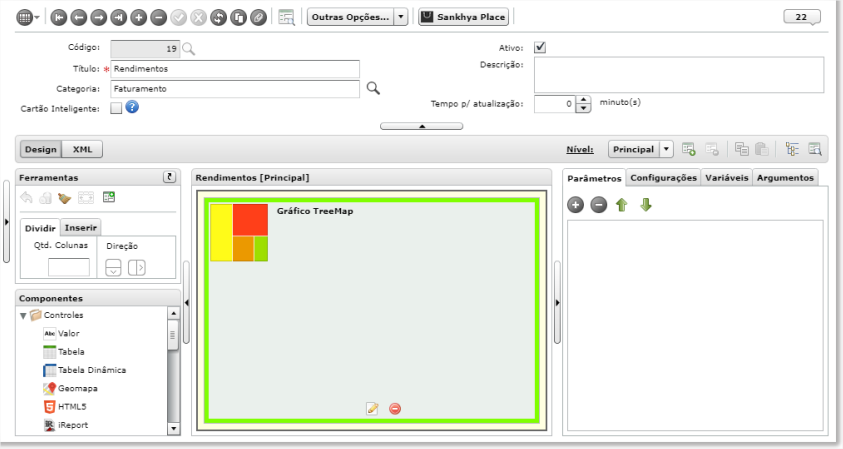Go to the next record arrow

[x=98, y=18]
